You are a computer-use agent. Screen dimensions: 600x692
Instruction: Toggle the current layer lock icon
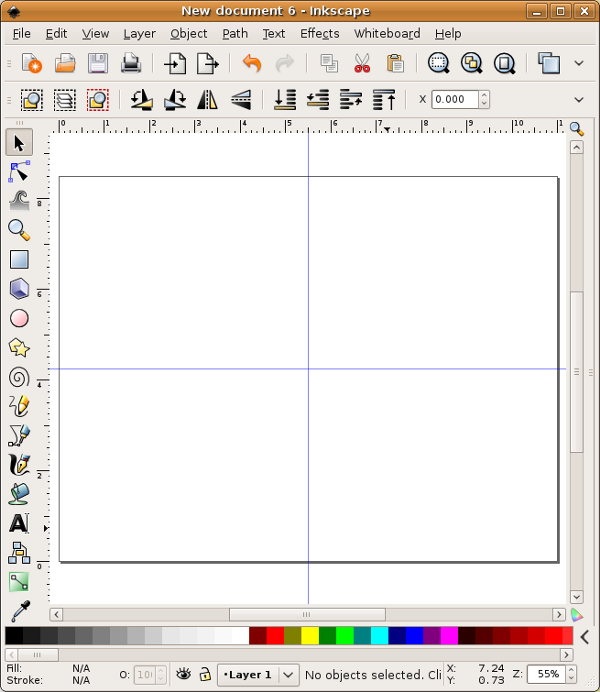click(x=205, y=675)
